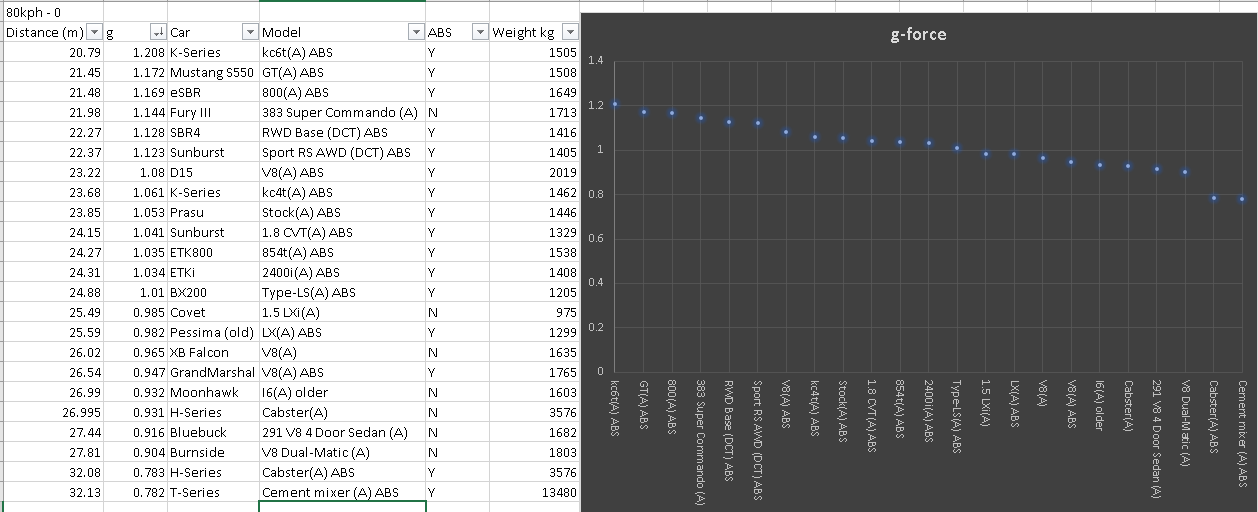Select the eSBR car cell

213,92
